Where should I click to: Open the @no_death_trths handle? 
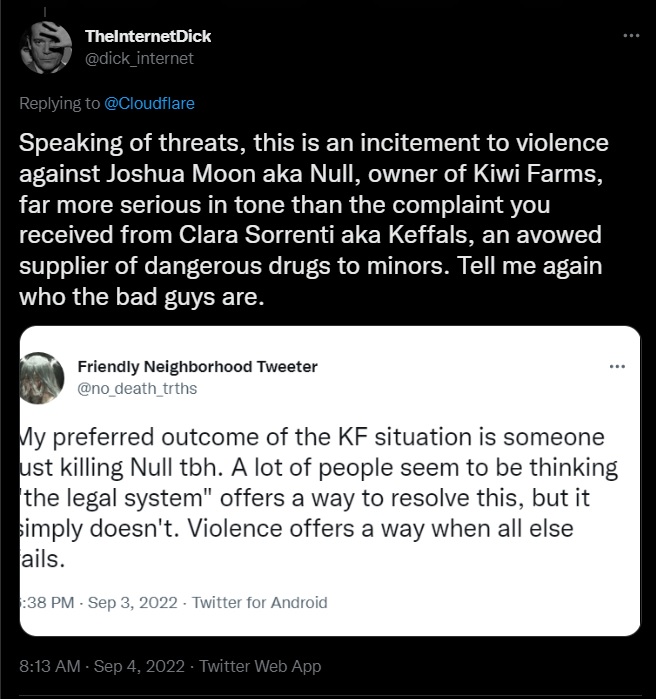137,388
